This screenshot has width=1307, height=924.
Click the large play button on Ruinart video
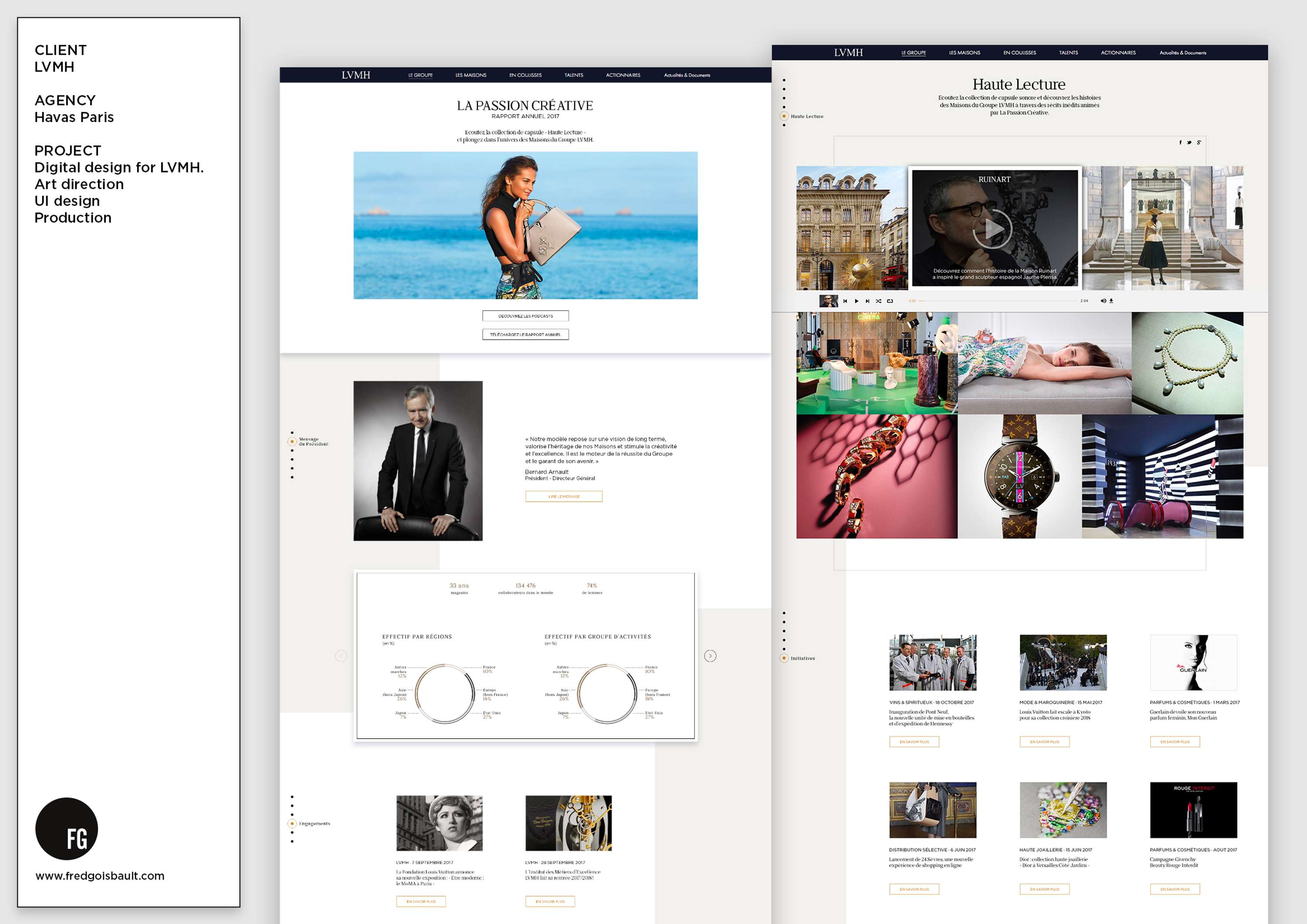point(993,230)
